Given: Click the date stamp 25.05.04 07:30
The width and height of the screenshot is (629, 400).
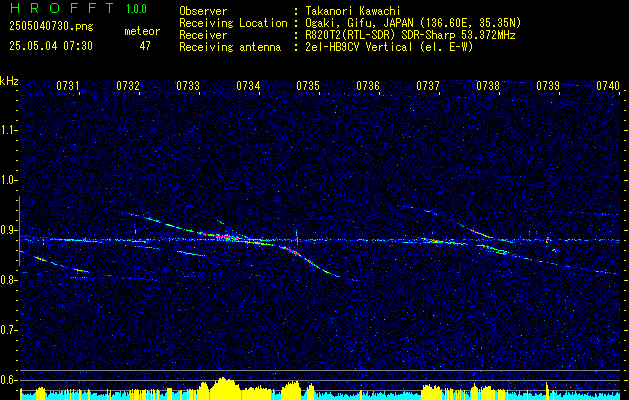Looking at the screenshot, I should (x=51, y=46).
